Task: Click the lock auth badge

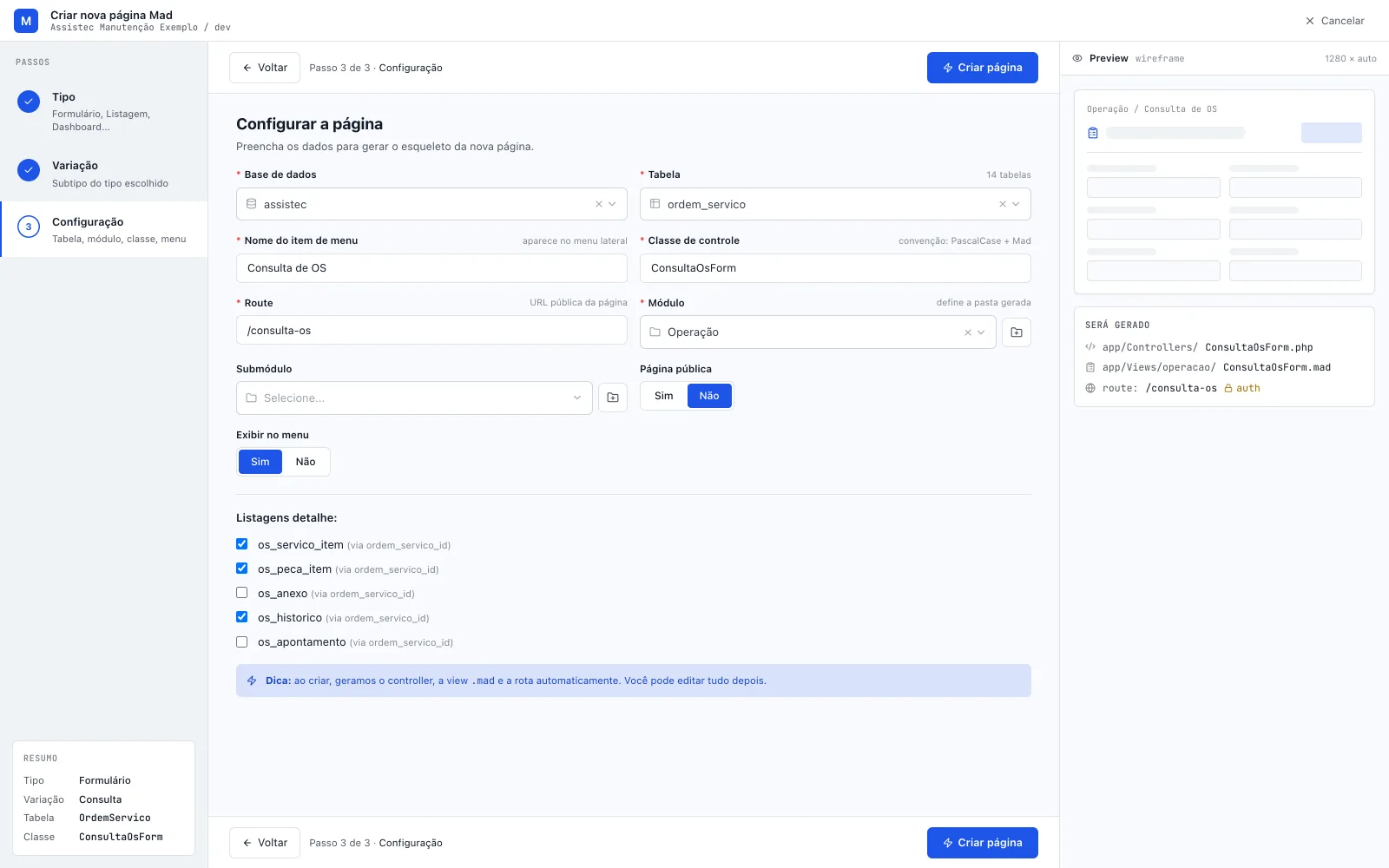Action: [1242, 388]
